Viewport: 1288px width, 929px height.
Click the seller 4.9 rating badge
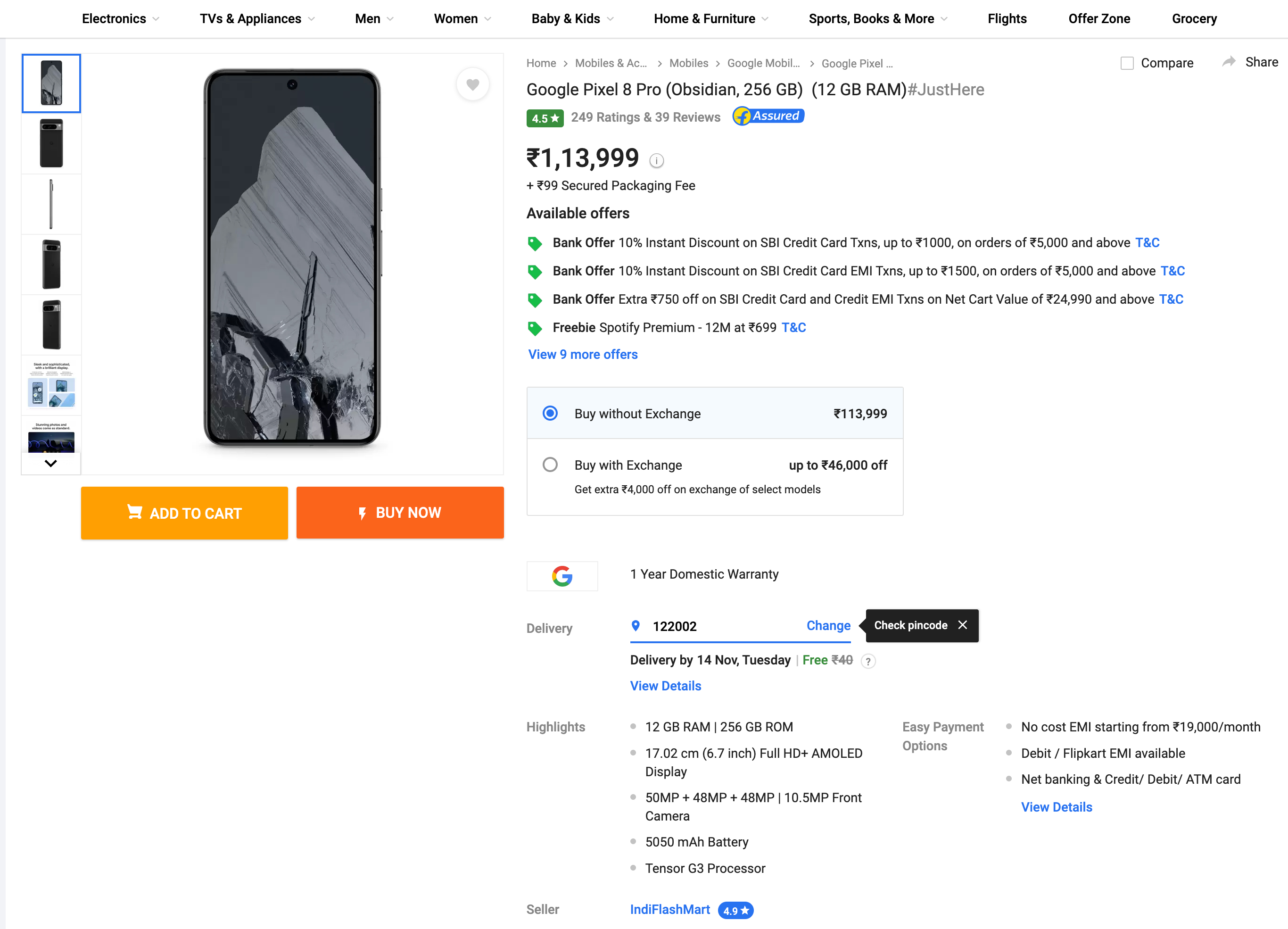735,910
